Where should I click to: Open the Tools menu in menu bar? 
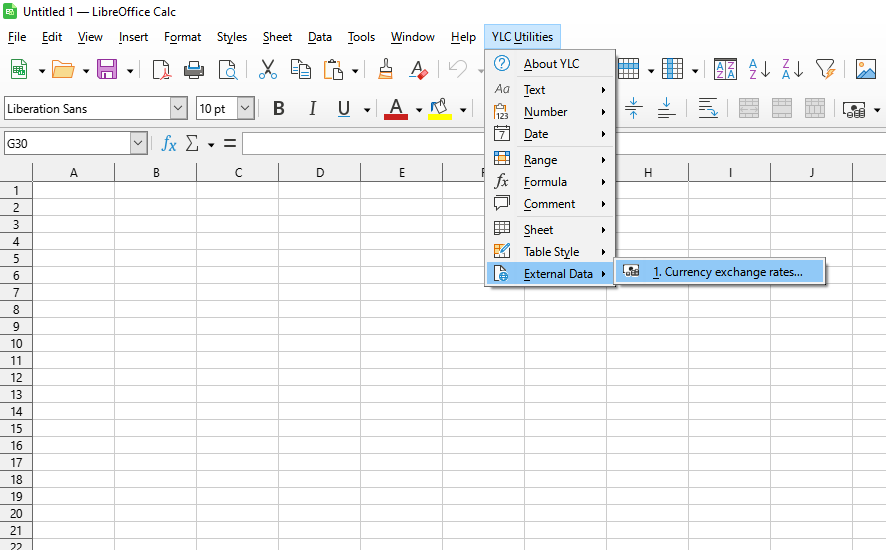point(361,37)
